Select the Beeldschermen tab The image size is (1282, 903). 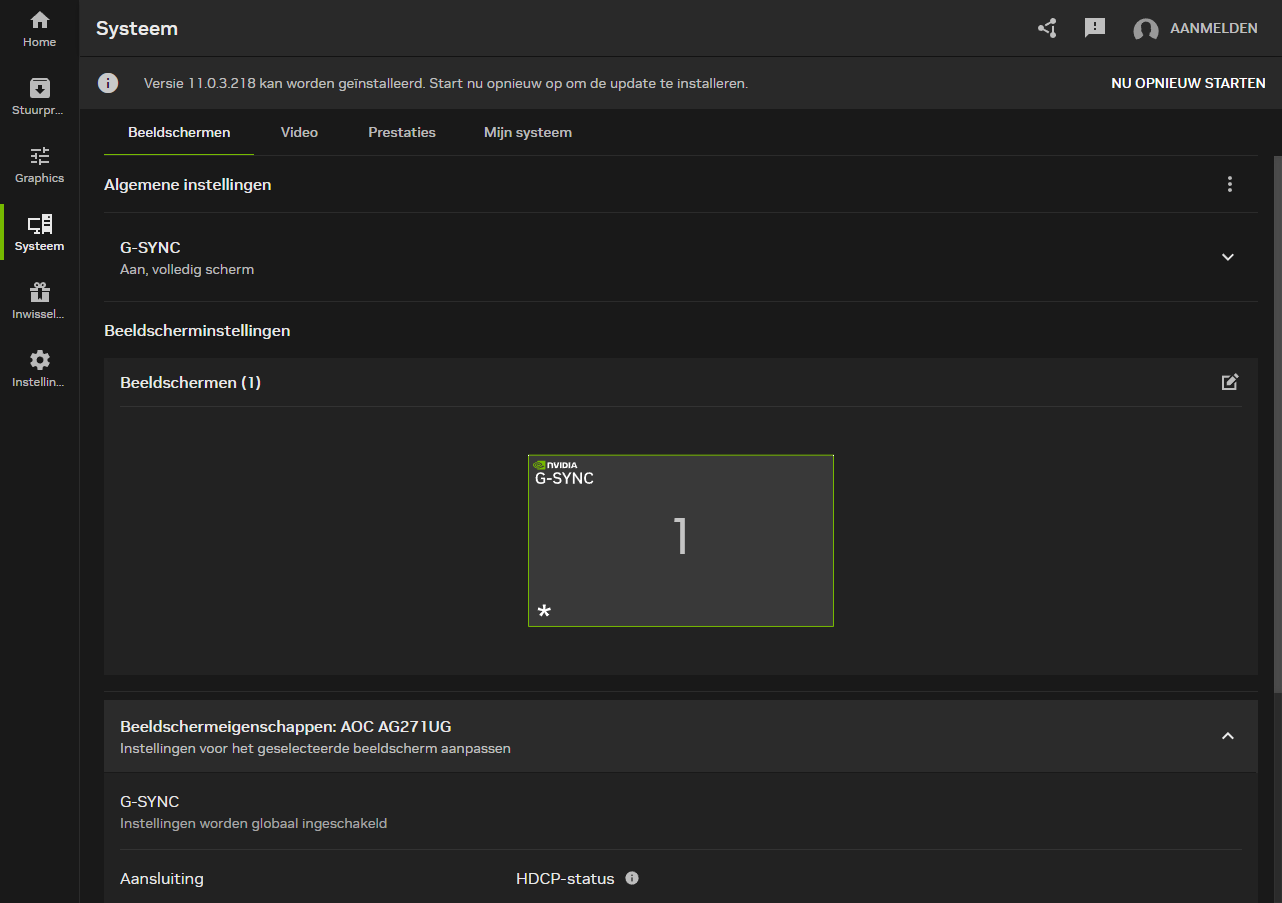pyautogui.click(x=179, y=132)
